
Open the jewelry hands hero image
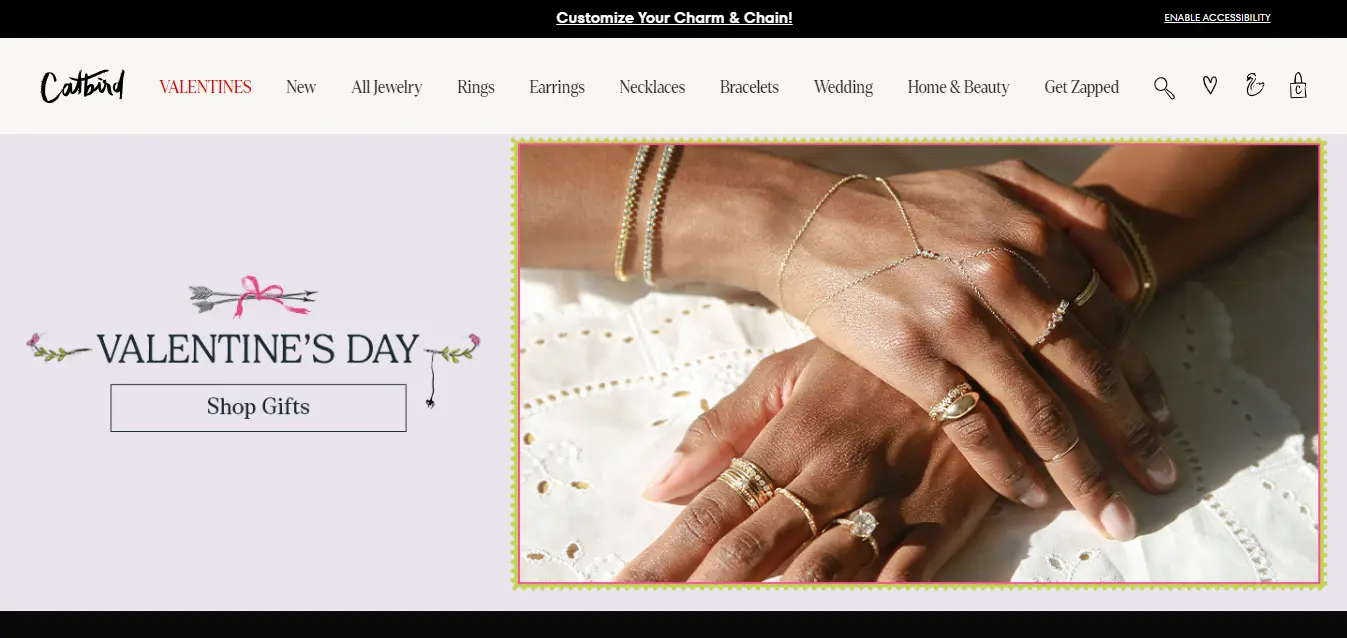coord(919,363)
